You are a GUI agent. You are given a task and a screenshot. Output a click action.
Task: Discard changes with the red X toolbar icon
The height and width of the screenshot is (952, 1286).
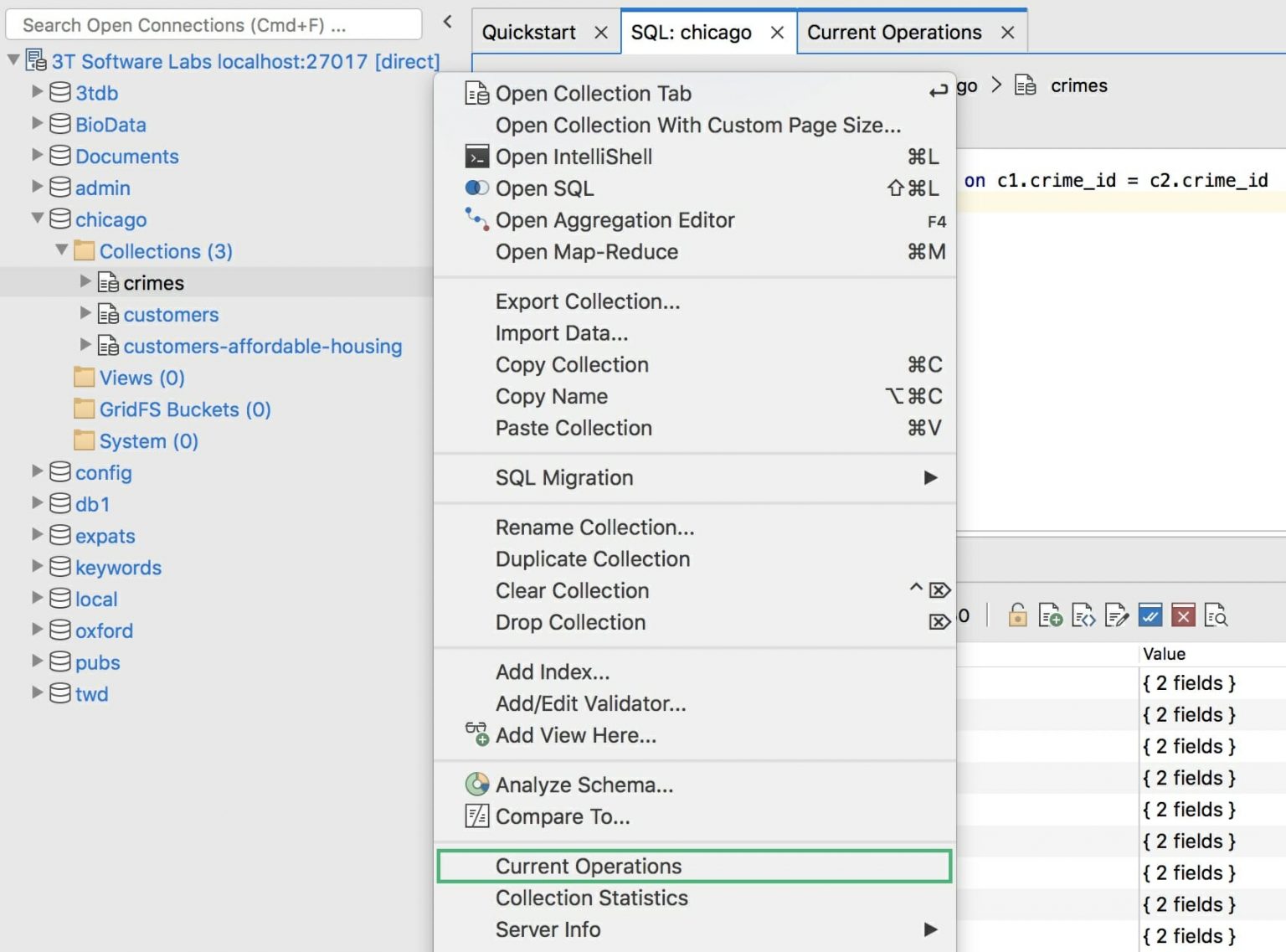1183,615
